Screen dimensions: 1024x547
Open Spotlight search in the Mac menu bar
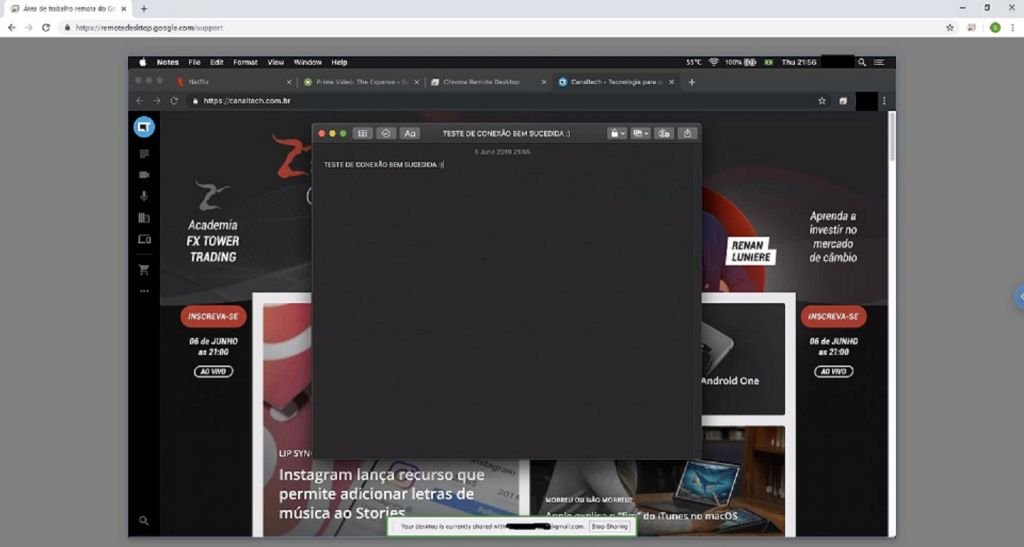point(862,62)
